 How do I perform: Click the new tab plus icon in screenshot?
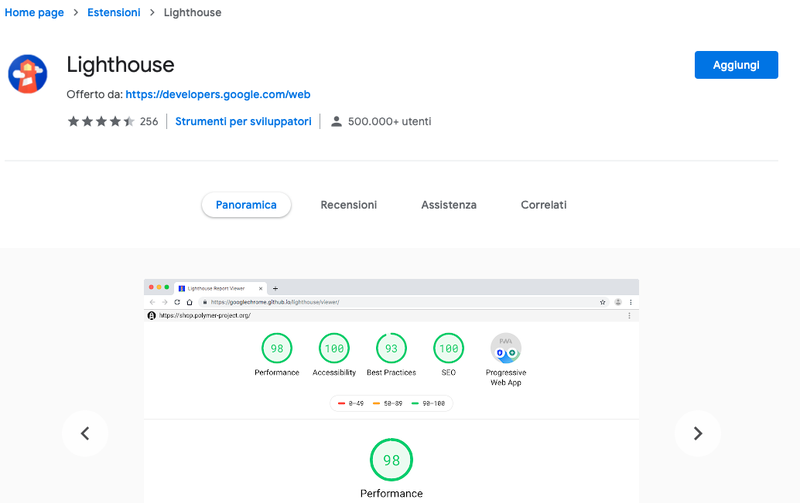point(275,288)
